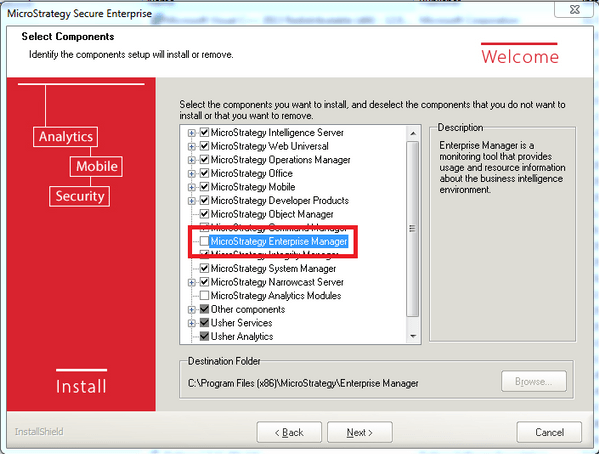Select MicroStrategy Narrowcast Server label
Image resolution: width=599 pixels, height=454 pixels.
(x=277, y=282)
